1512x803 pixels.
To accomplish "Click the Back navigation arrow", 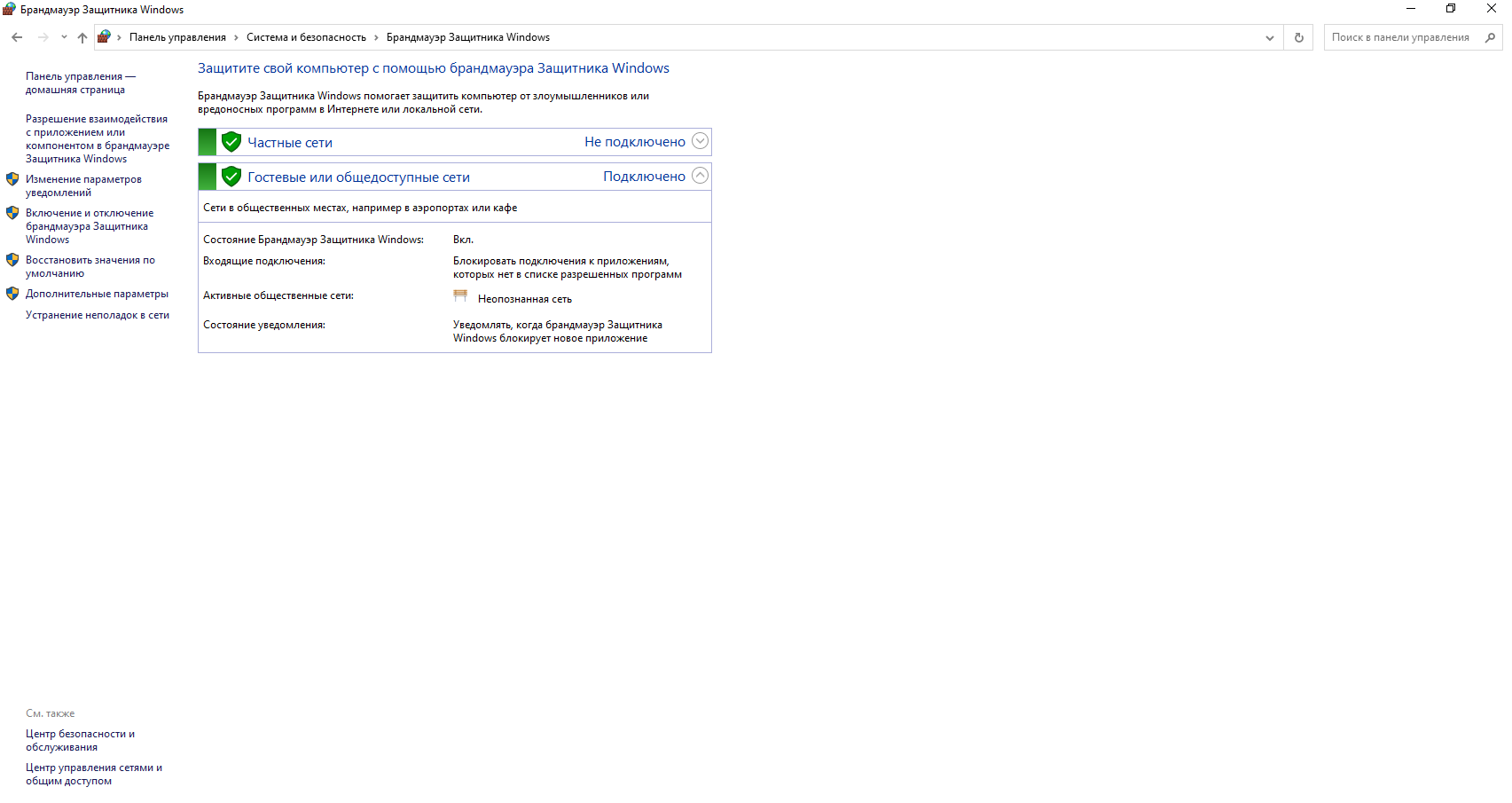I will point(17,37).
